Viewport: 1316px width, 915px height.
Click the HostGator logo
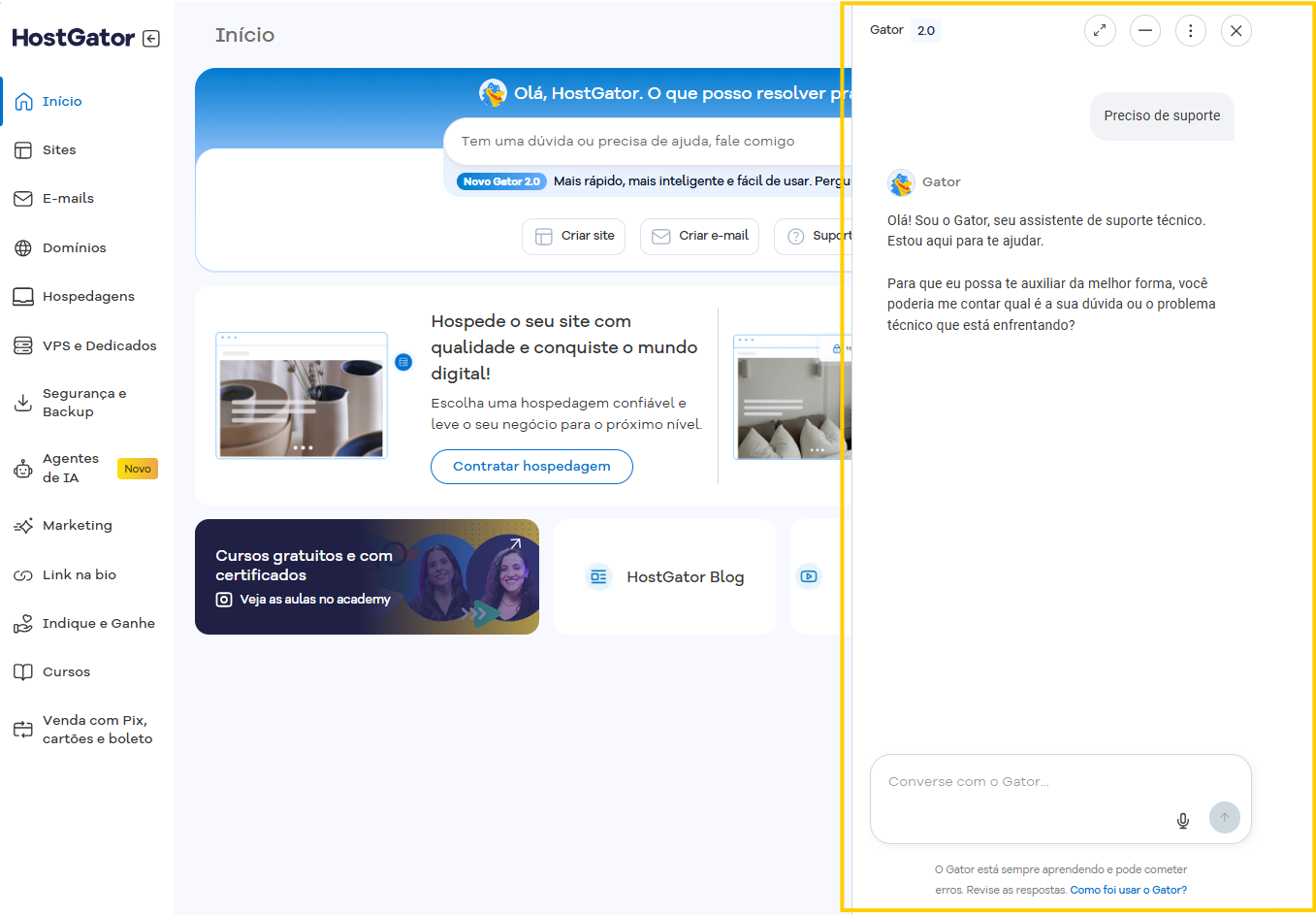point(74,38)
